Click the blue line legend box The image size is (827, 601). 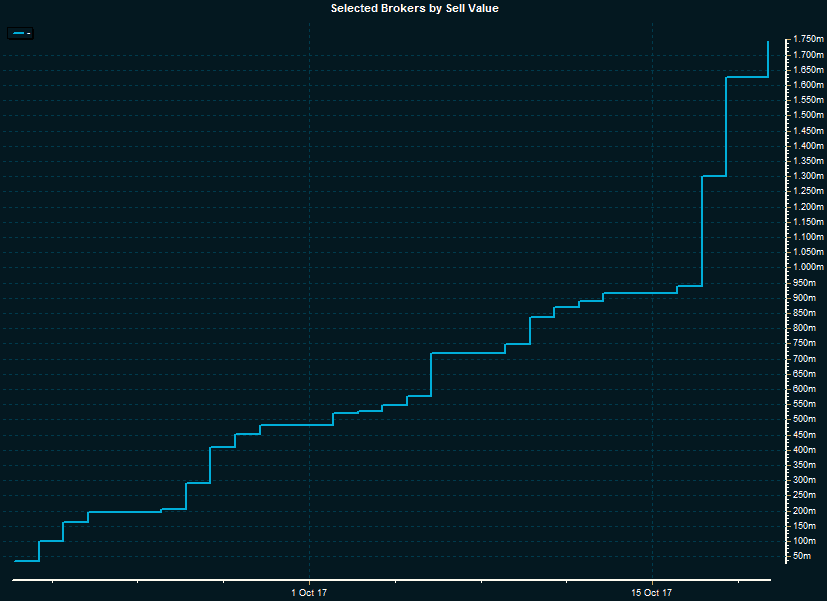point(21,34)
